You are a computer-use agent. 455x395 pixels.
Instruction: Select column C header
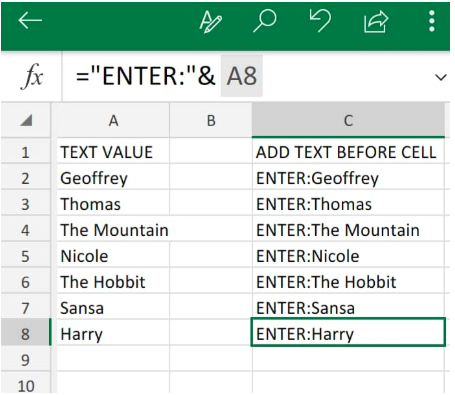[348, 120]
